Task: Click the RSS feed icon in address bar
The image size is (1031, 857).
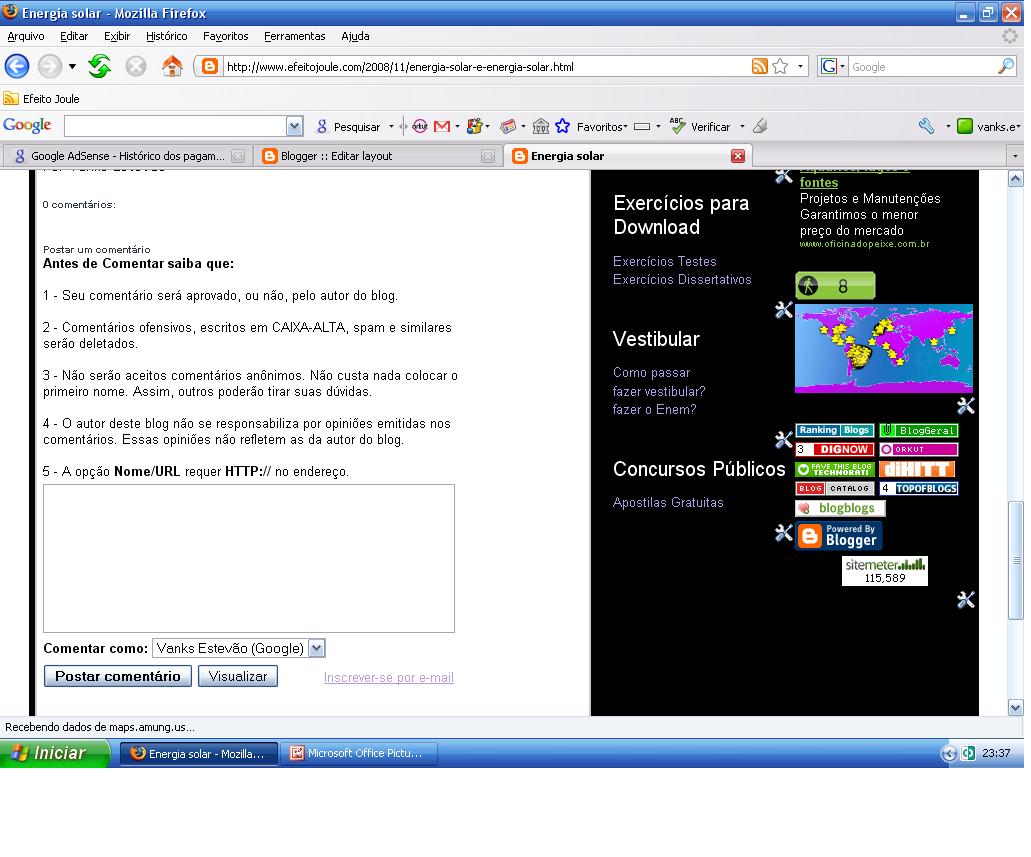Action: point(759,66)
